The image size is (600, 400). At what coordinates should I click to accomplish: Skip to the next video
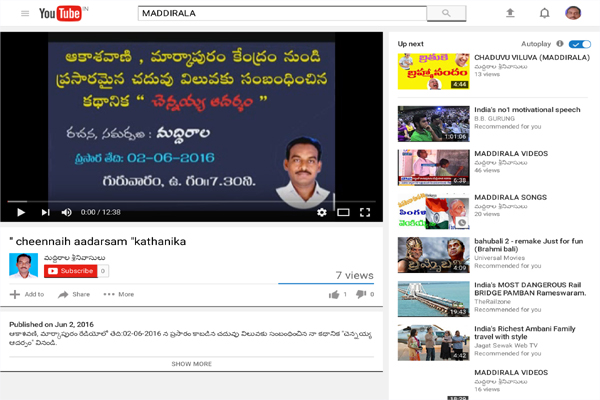pos(46,212)
